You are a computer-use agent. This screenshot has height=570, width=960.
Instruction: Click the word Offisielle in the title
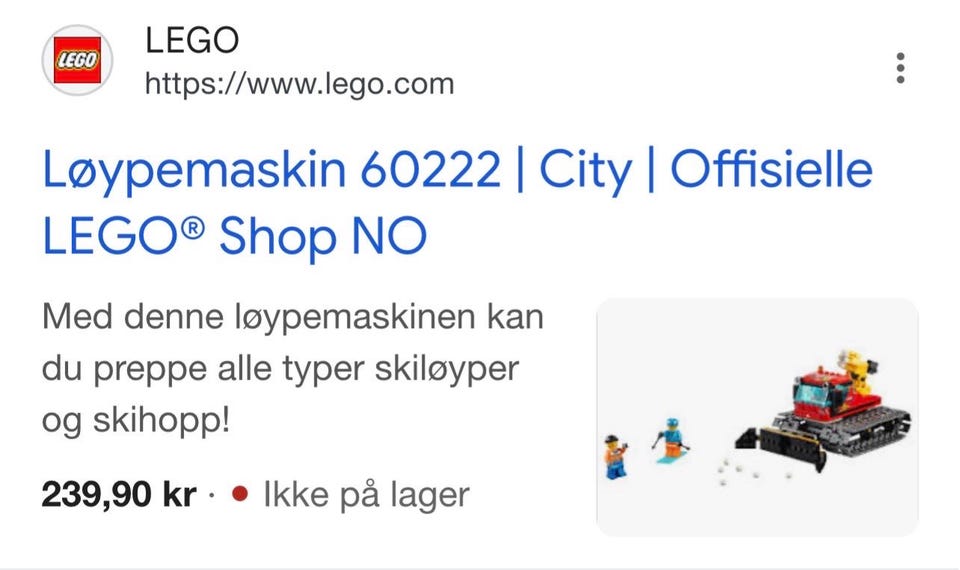(x=771, y=168)
